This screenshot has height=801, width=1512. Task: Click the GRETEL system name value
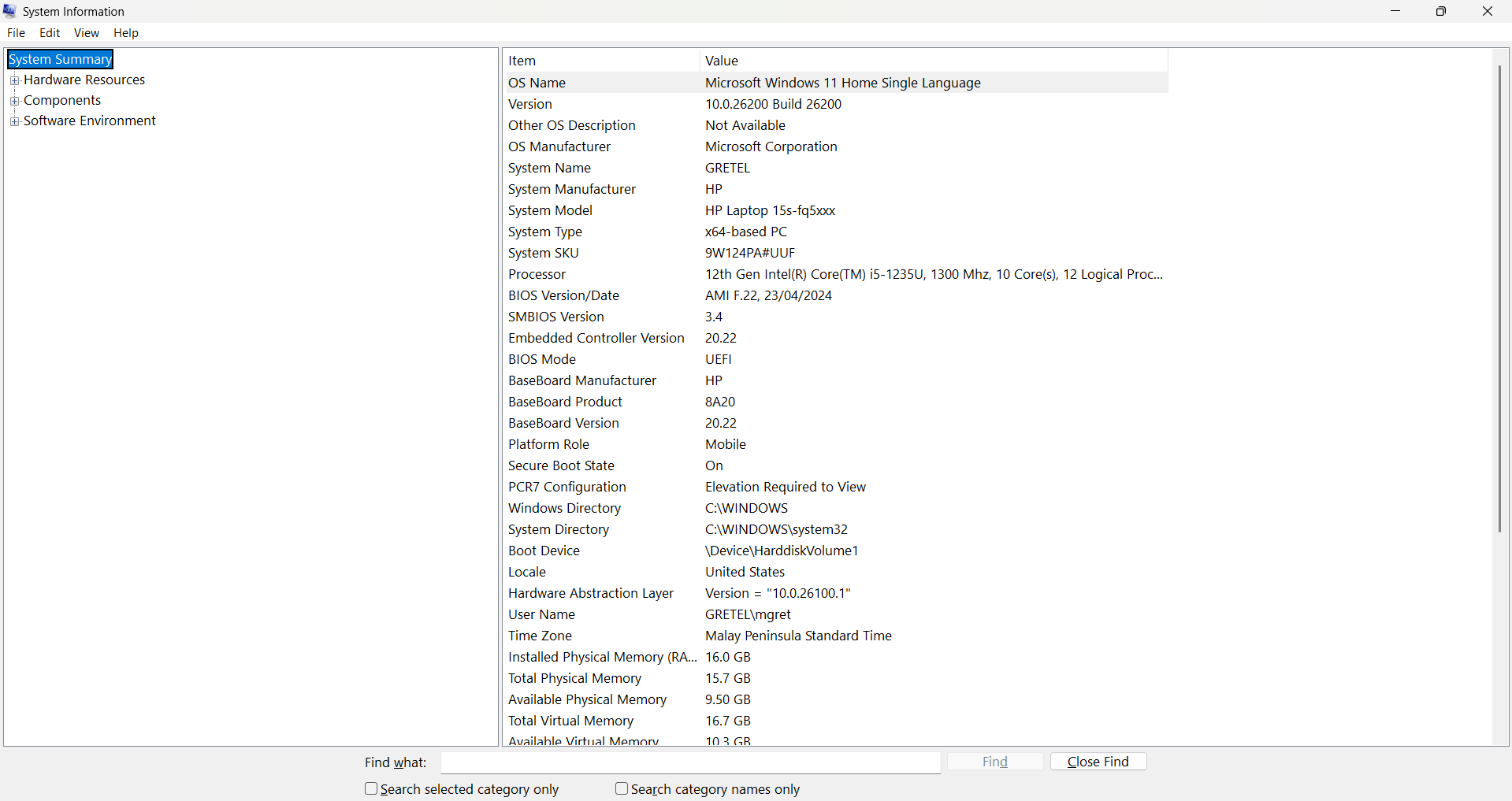click(727, 168)
